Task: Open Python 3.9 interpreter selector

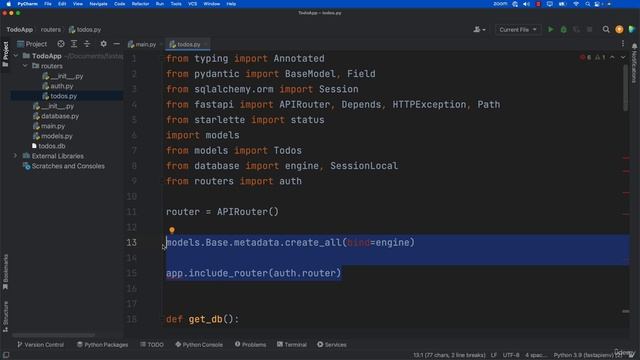Action: coord(584,355)
